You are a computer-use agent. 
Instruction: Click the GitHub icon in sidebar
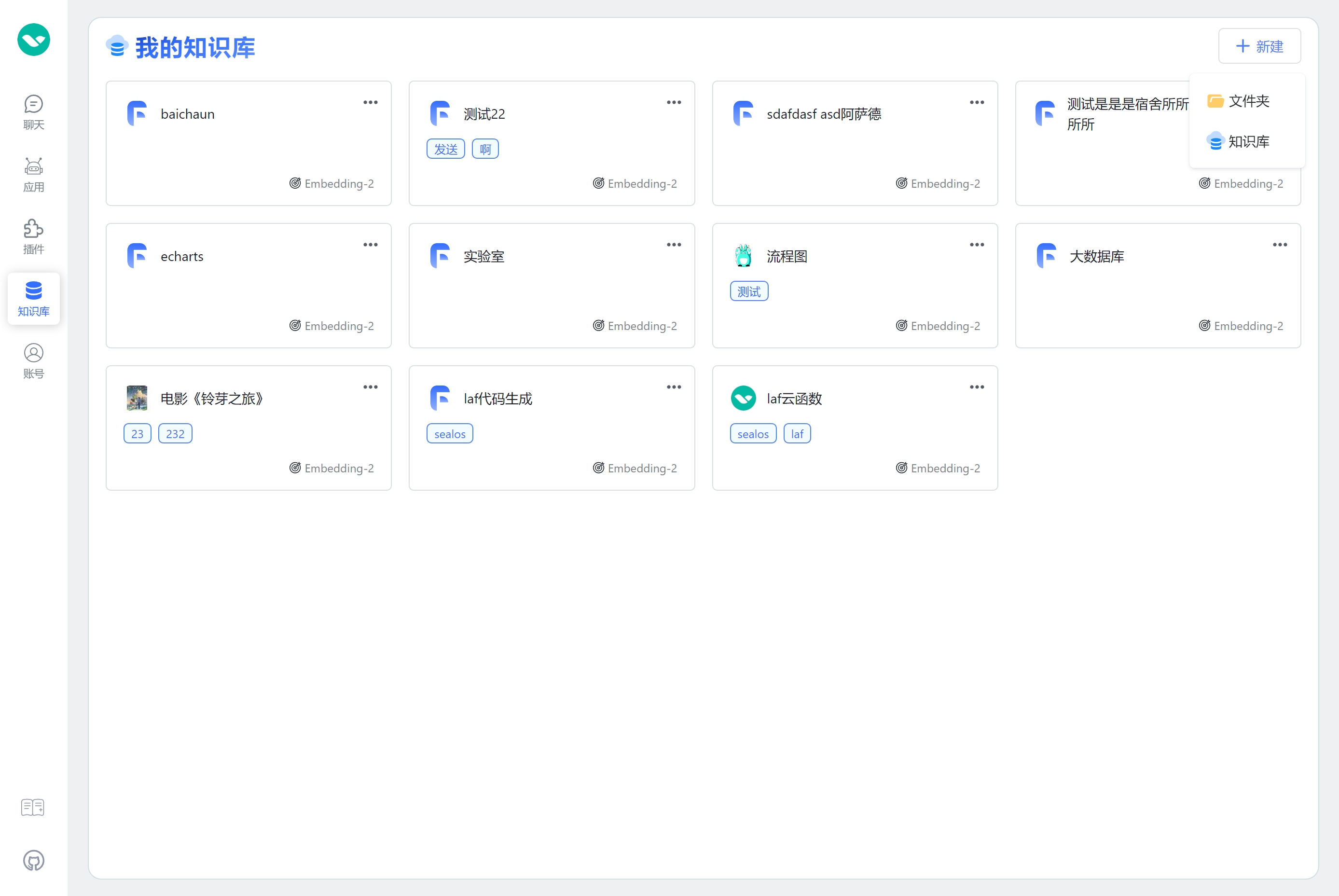coord(33,861)
